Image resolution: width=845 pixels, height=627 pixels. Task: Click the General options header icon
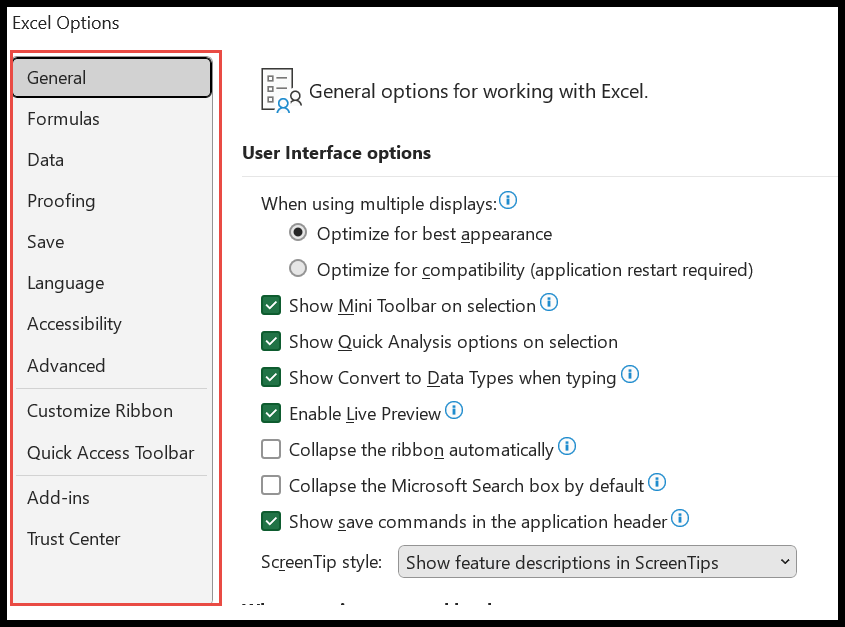[x=281, y=91]
